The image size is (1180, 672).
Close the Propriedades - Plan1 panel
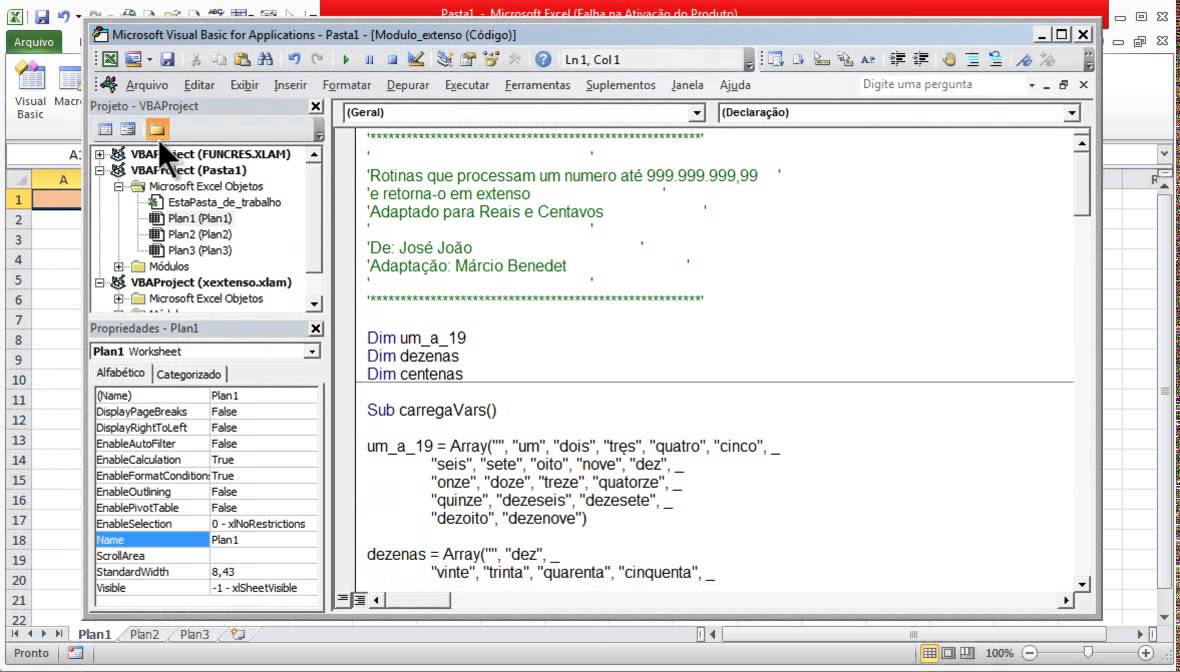(316, 329)
